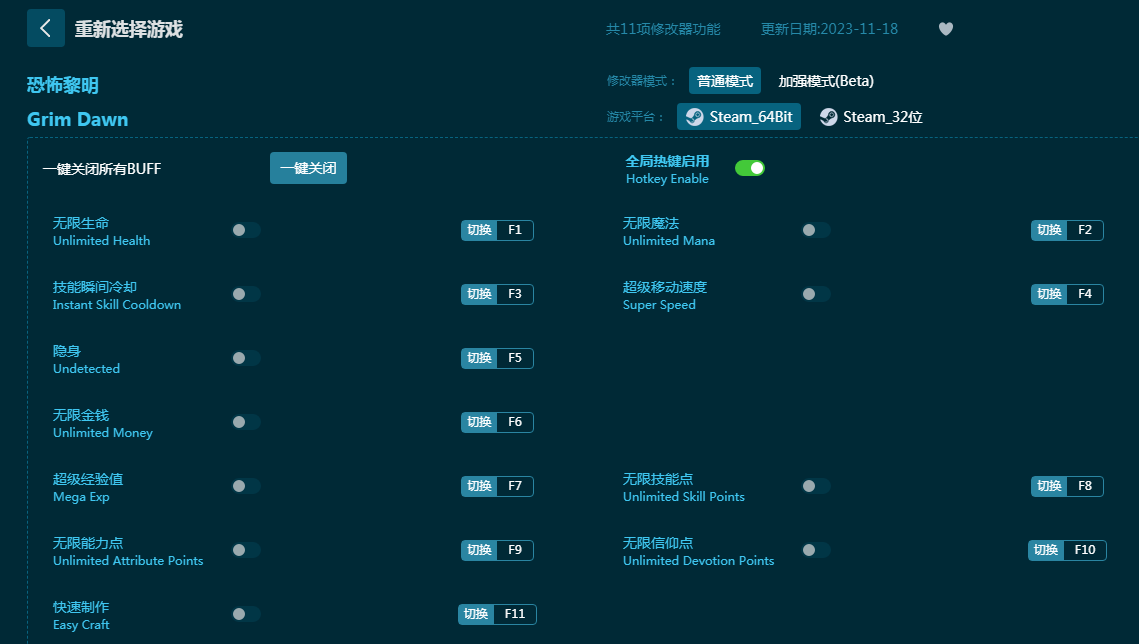Click the Unlimited Health label
The width and height of the screenshot is (1139, 644).
pos(102,240)
